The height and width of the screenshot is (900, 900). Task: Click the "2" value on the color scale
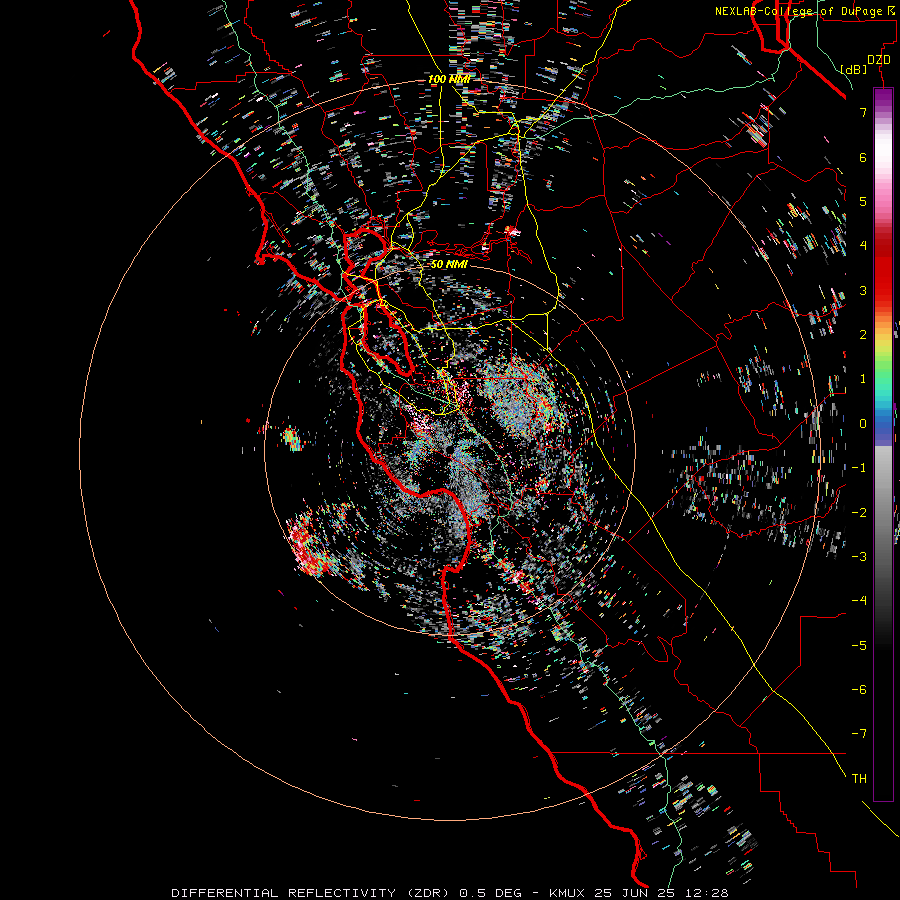pos(863,335)
